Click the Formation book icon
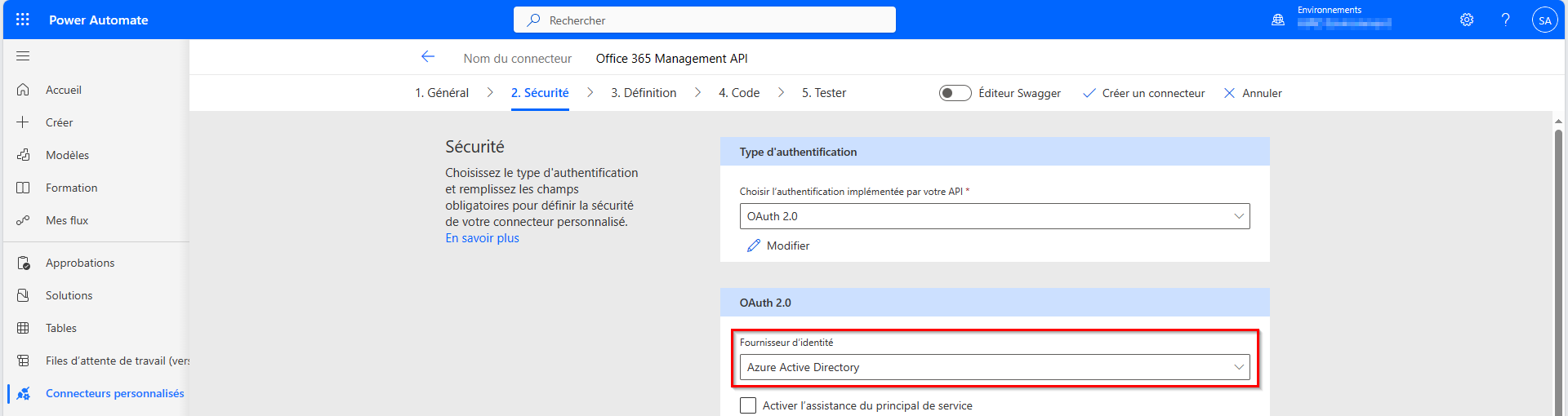Viewport: 1568px width, 416px height. (x=23, y=188)
